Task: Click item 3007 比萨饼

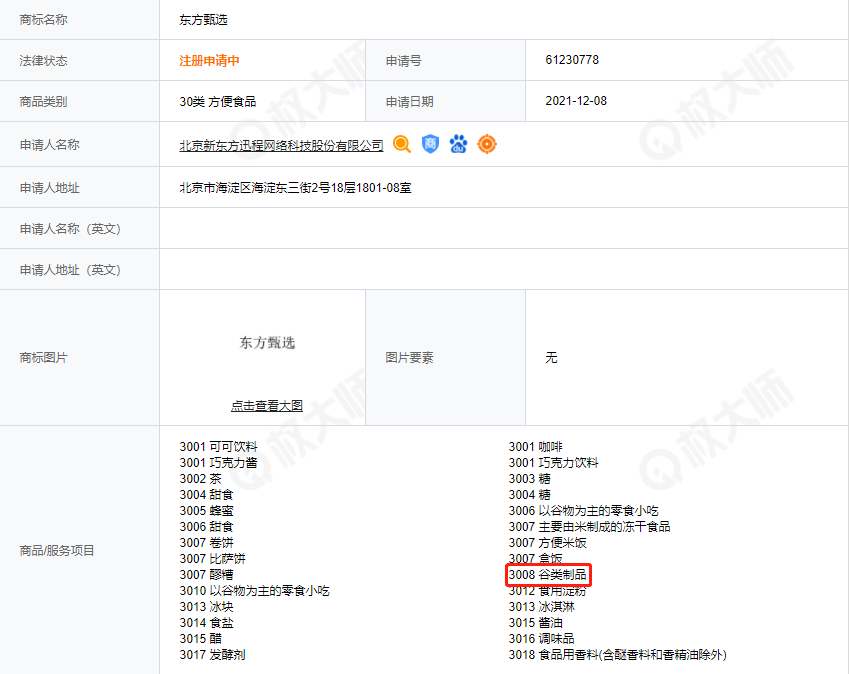Action: pos(212,558)
